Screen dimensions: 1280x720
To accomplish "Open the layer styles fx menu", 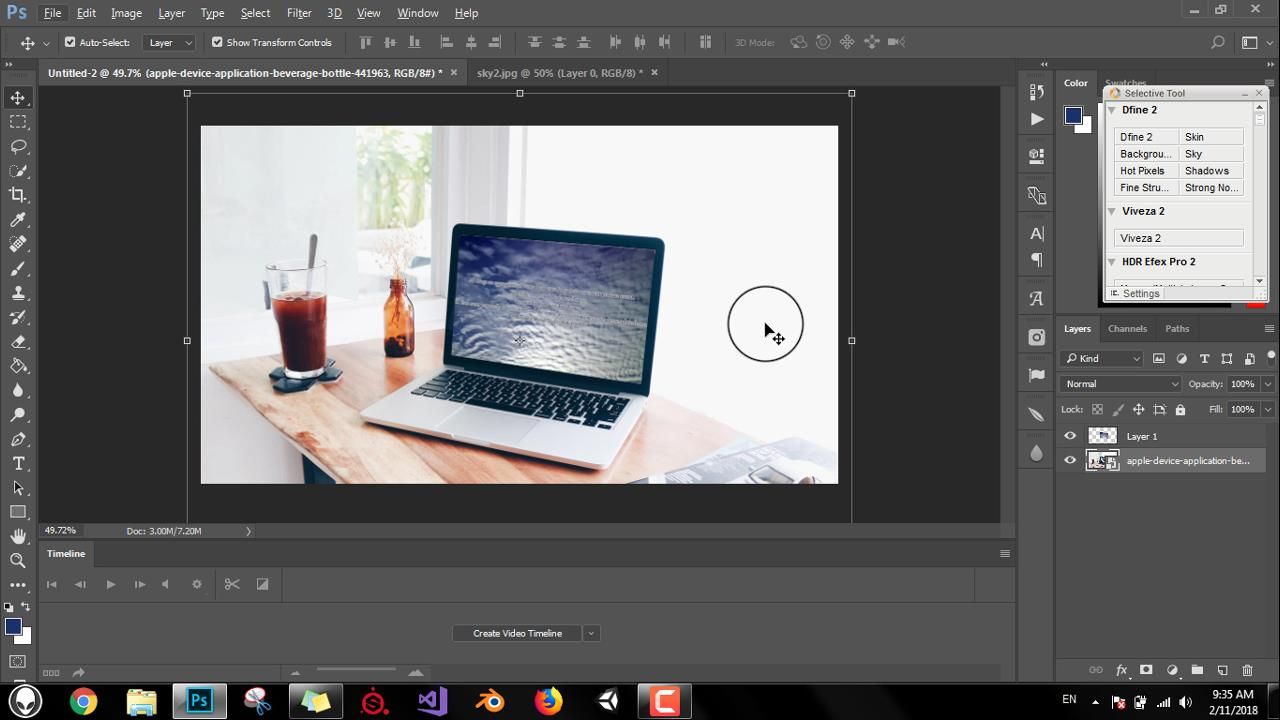I will (x=1121, y=671).
